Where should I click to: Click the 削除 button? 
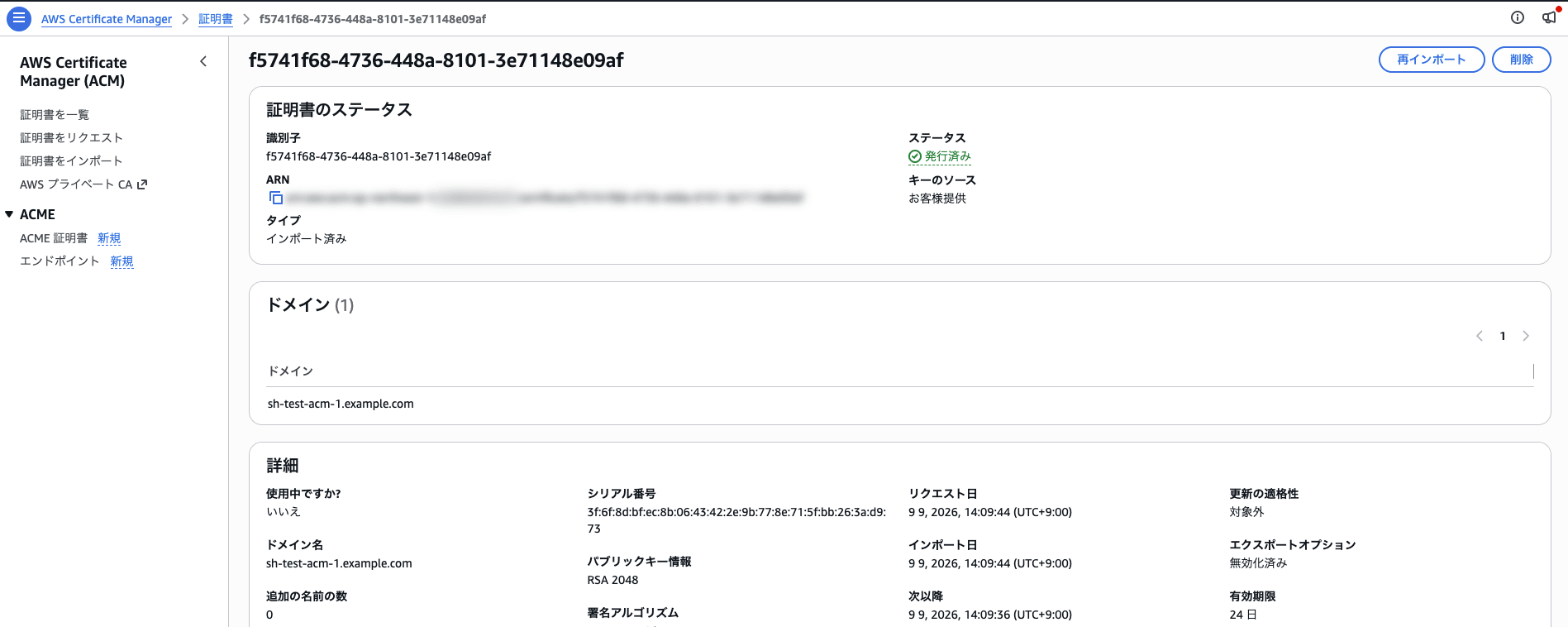tap(1521, 60)
